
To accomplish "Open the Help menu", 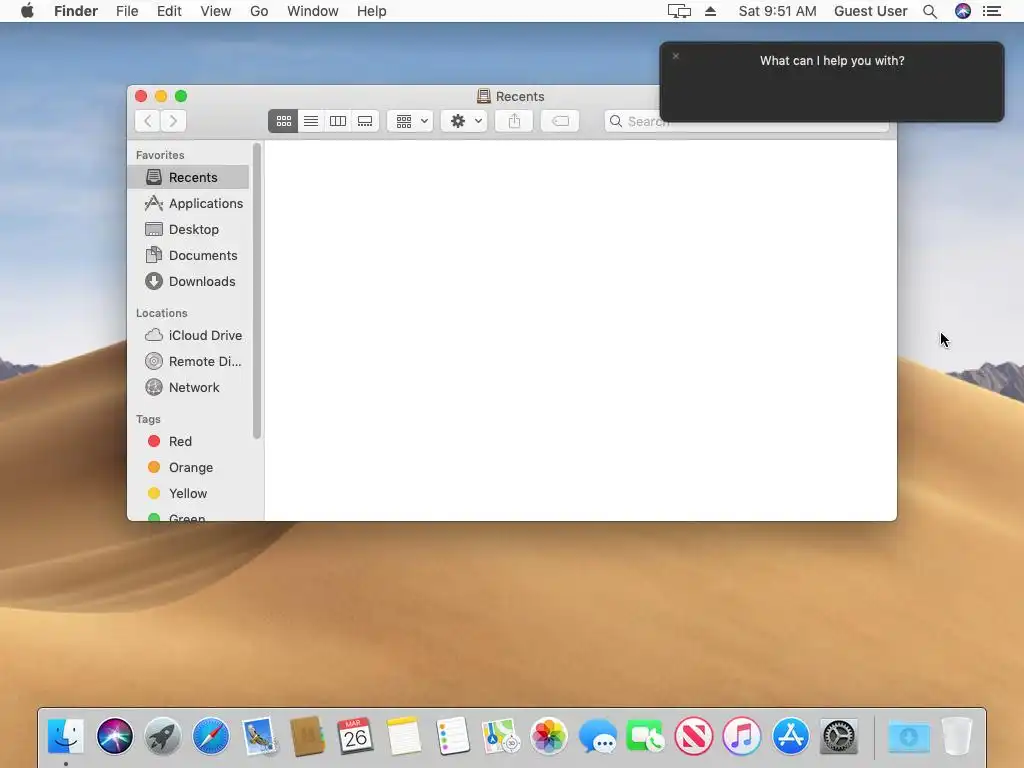I will click(372, 11).
